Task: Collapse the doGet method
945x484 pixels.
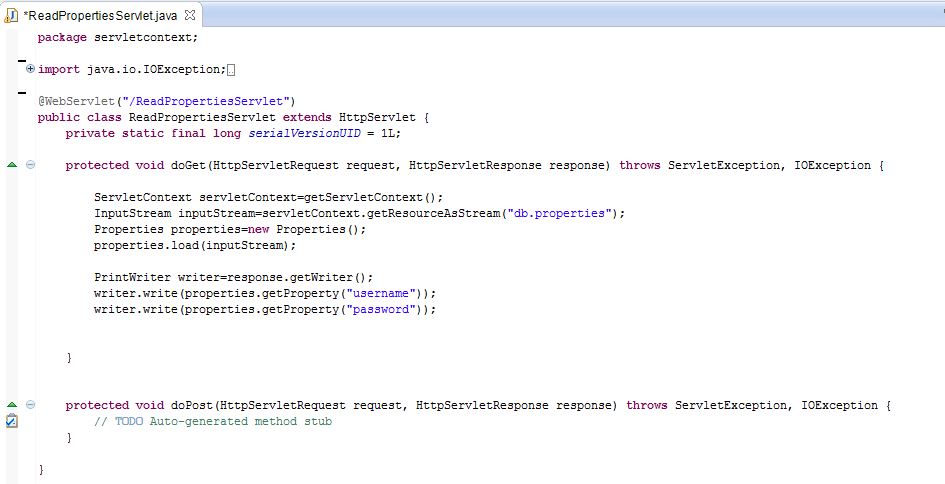Action: point(30,165)
